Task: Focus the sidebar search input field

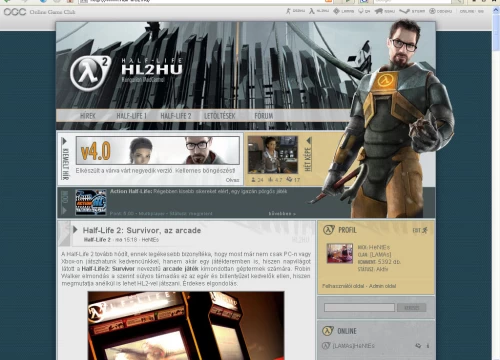Action: pos(359,307)
